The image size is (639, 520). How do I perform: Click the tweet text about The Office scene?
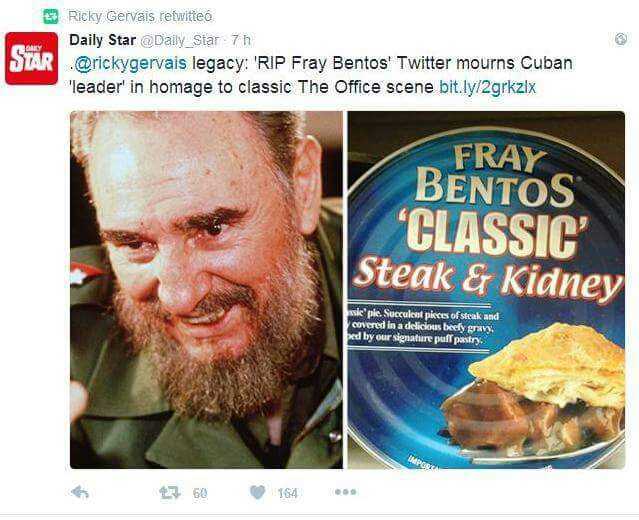tap(322, 75)
